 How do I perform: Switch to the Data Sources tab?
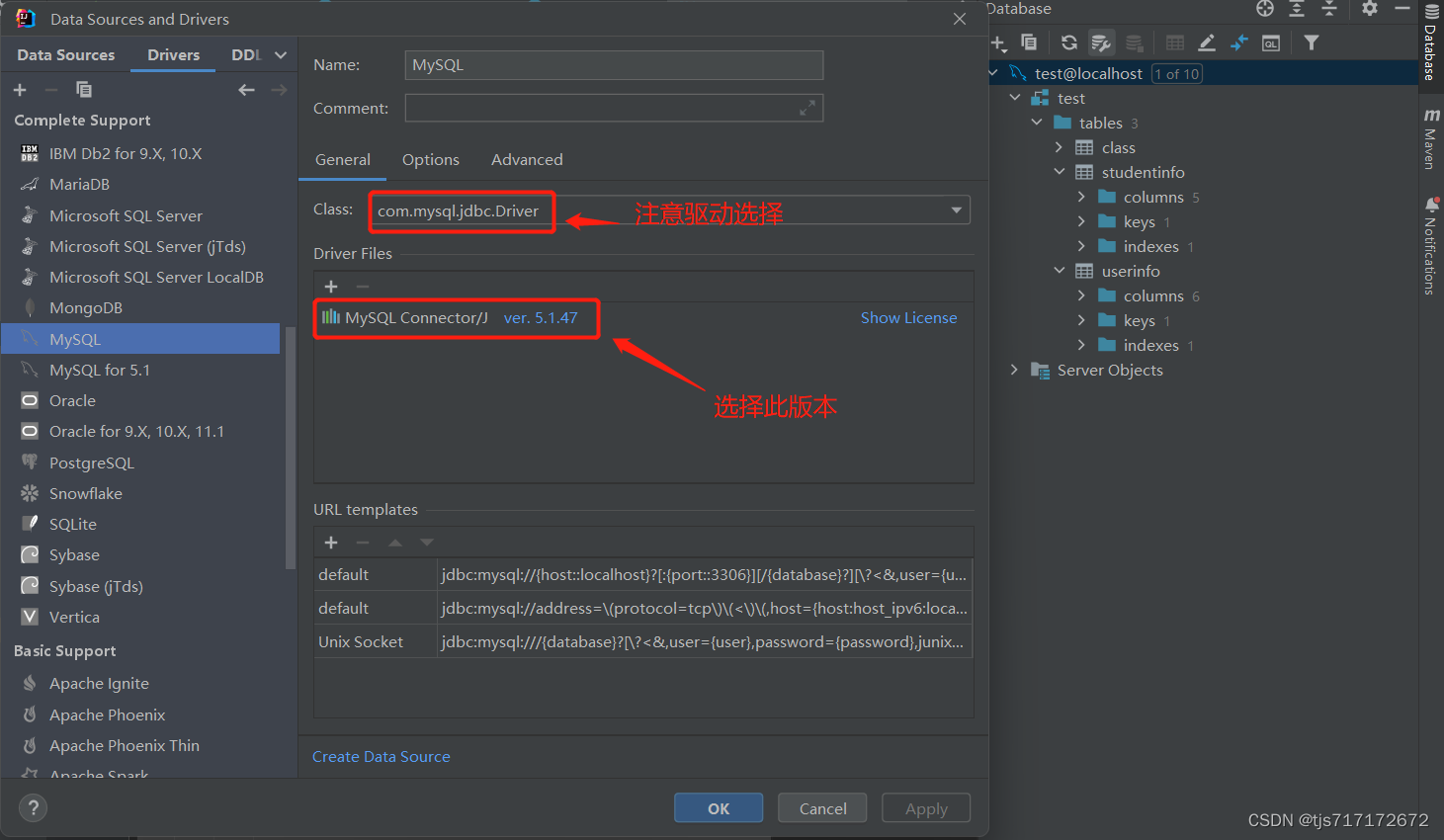[65, 55]
